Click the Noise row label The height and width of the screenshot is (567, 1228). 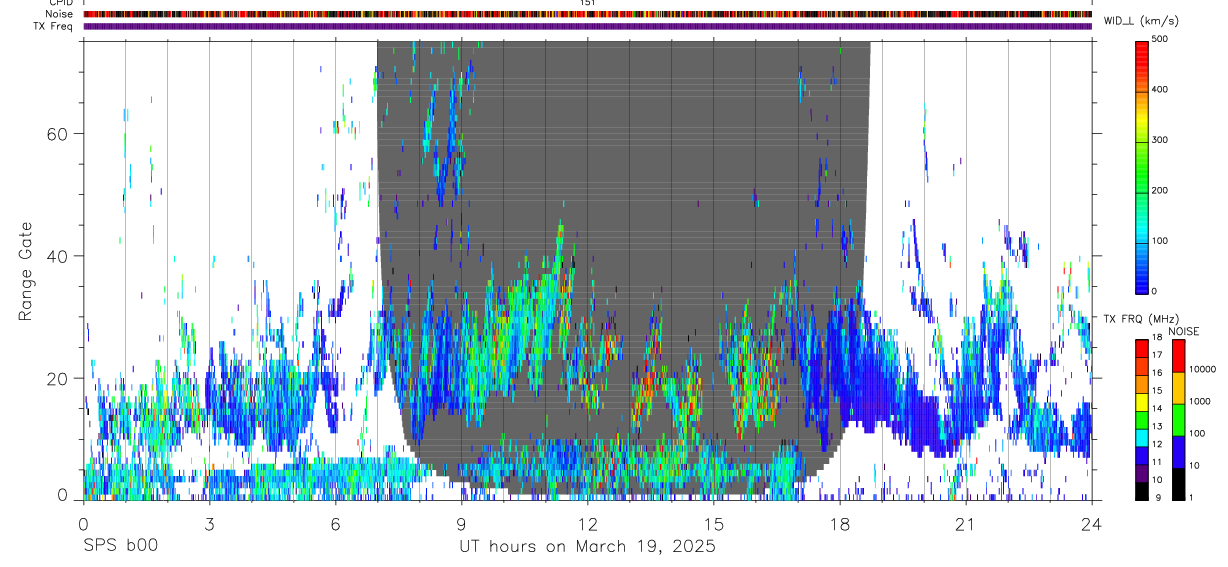coord(59,14)
